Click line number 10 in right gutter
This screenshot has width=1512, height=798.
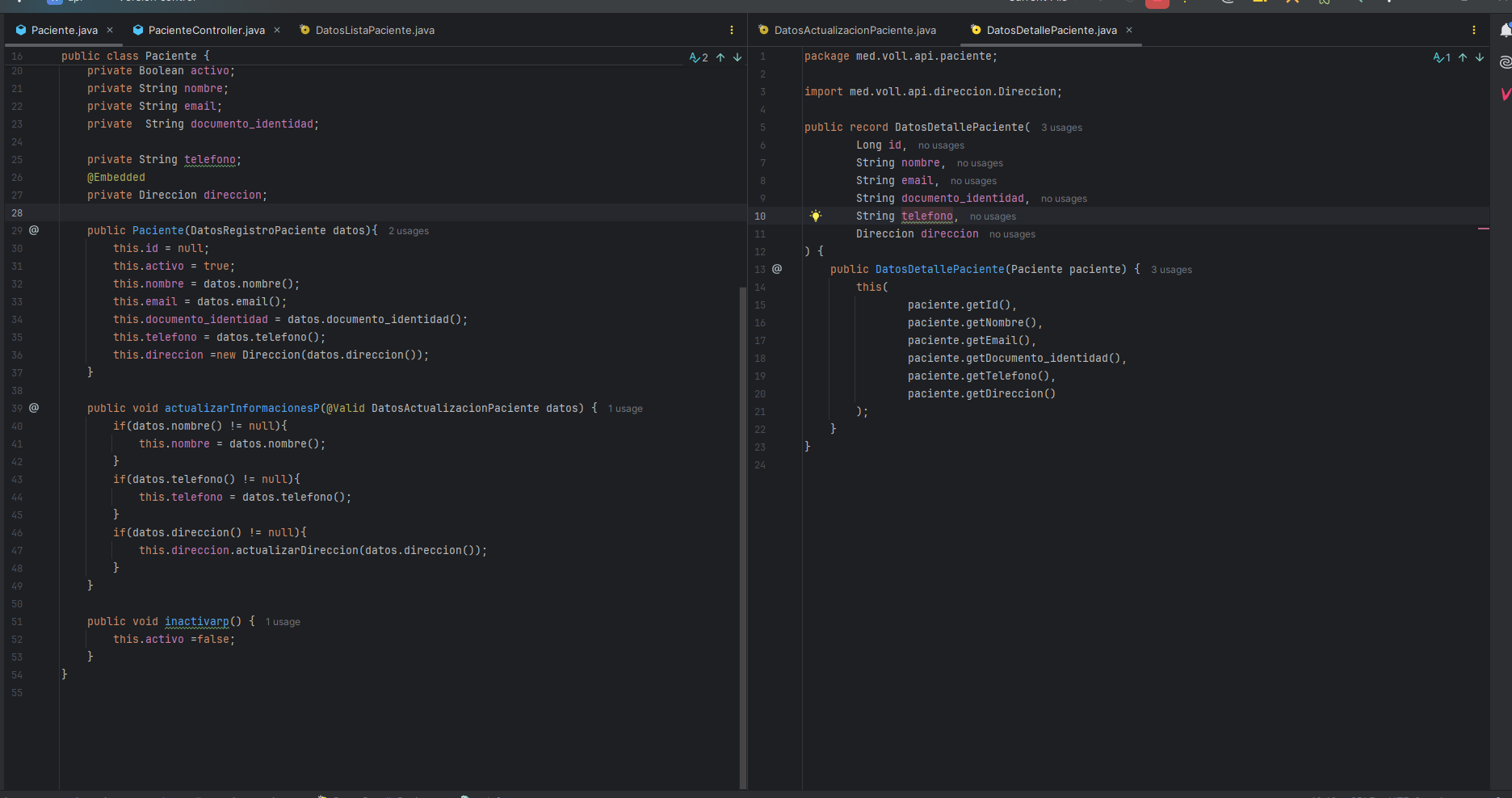pos(760,216)
